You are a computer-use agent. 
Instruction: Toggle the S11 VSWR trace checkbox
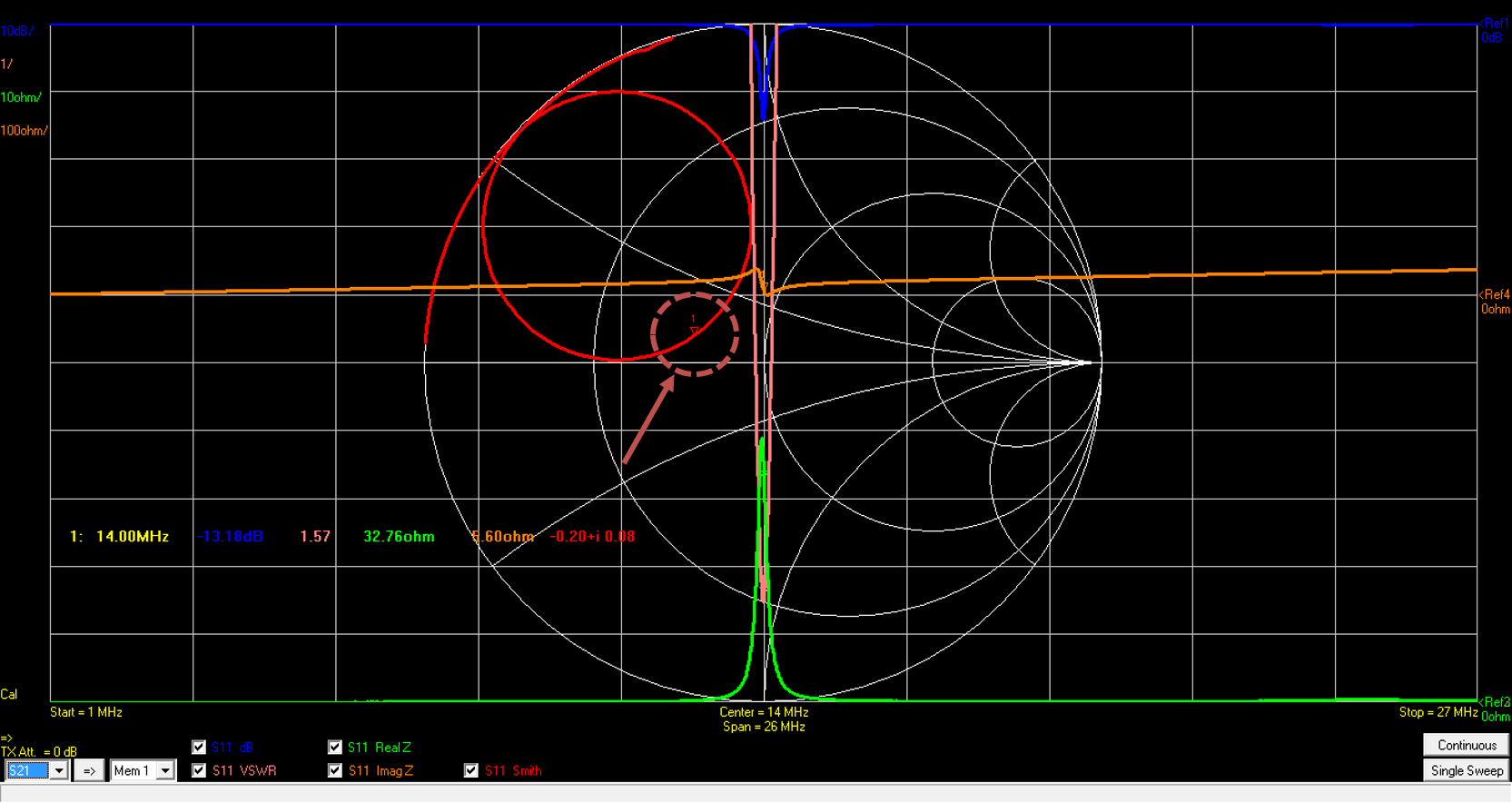(x=199, y=770)
